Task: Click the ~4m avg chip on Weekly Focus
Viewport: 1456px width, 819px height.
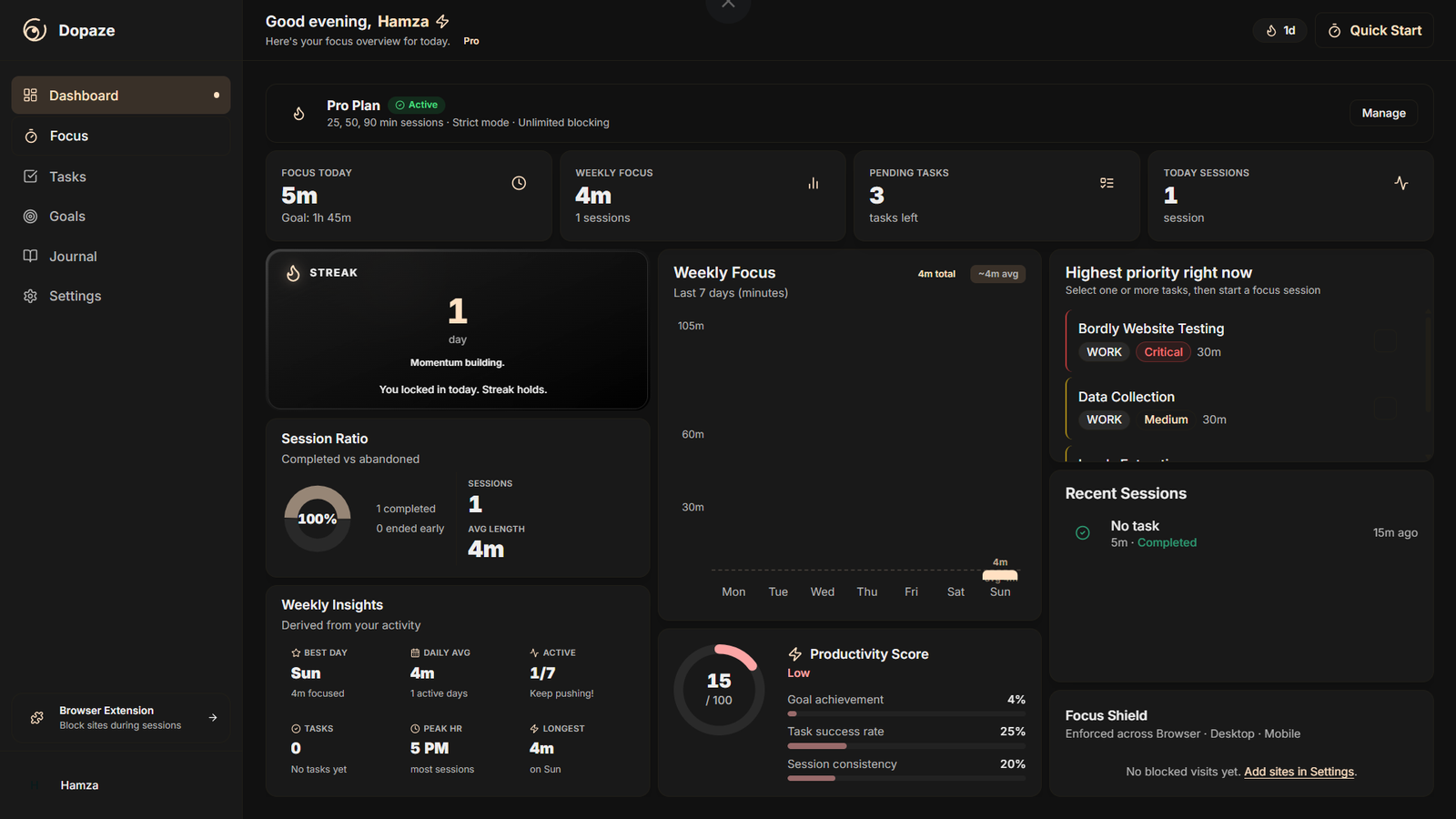Action: click(x=997, y=274)
